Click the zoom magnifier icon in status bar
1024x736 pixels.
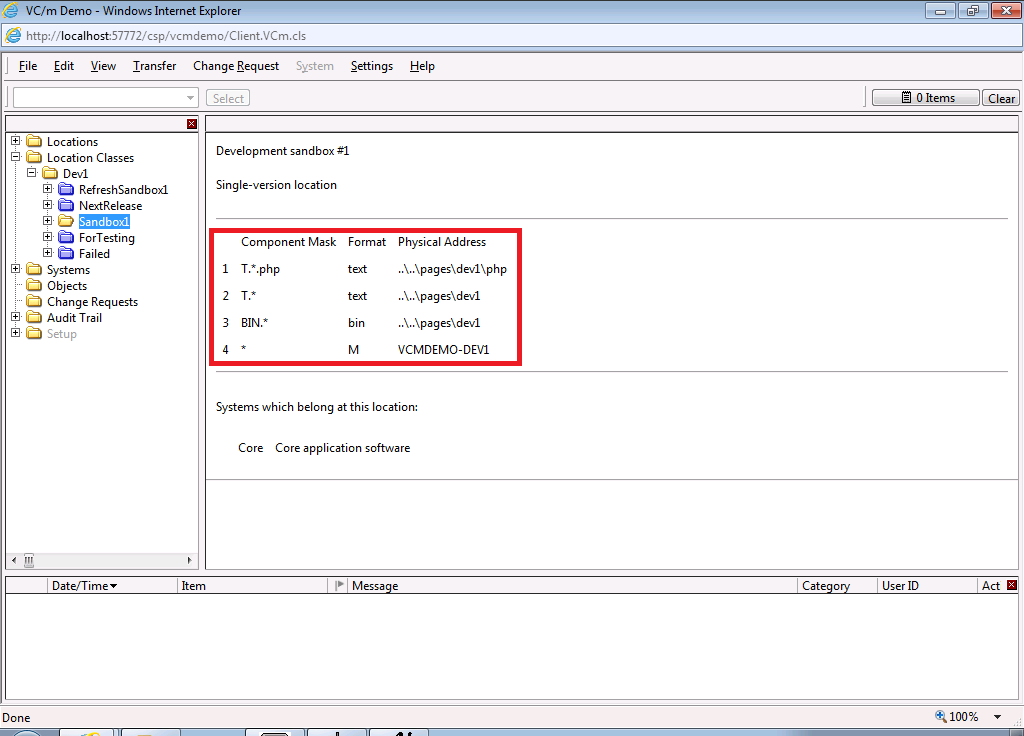[940, 717]
